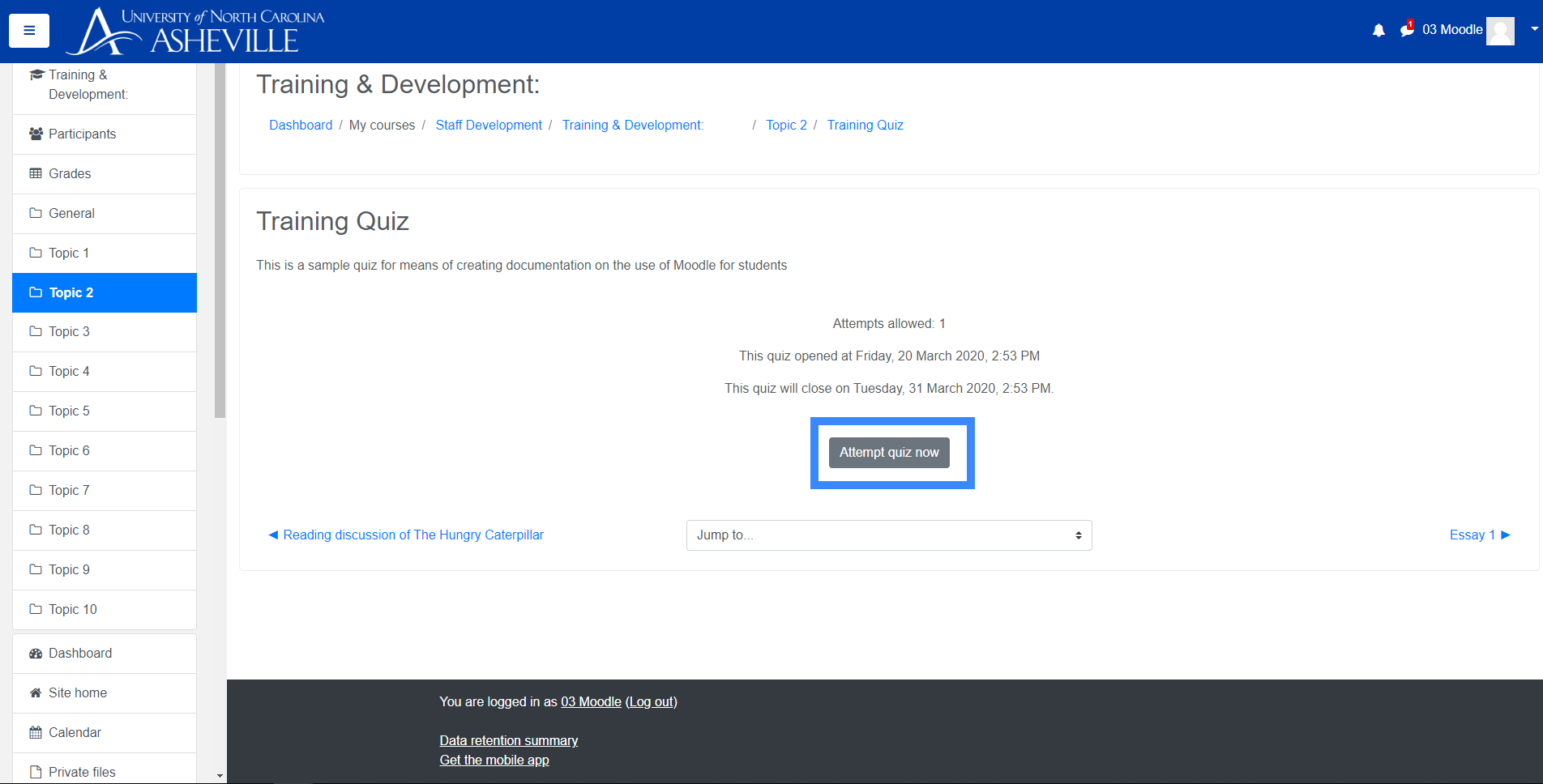Click the Dashboard gauge icon in sidebar
This screenshot has height=784, width=1543.
tap(36, 653)
